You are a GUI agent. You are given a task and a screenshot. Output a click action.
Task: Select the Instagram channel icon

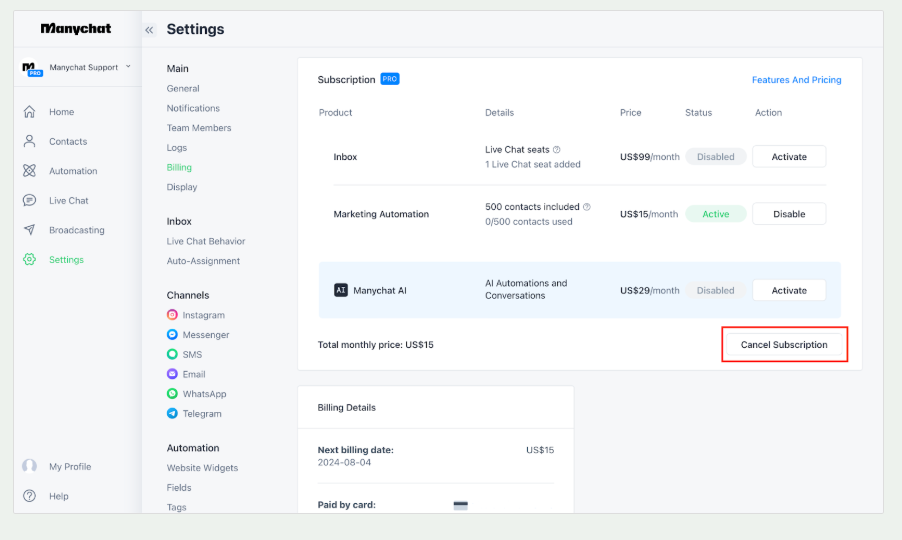point(173,315)
